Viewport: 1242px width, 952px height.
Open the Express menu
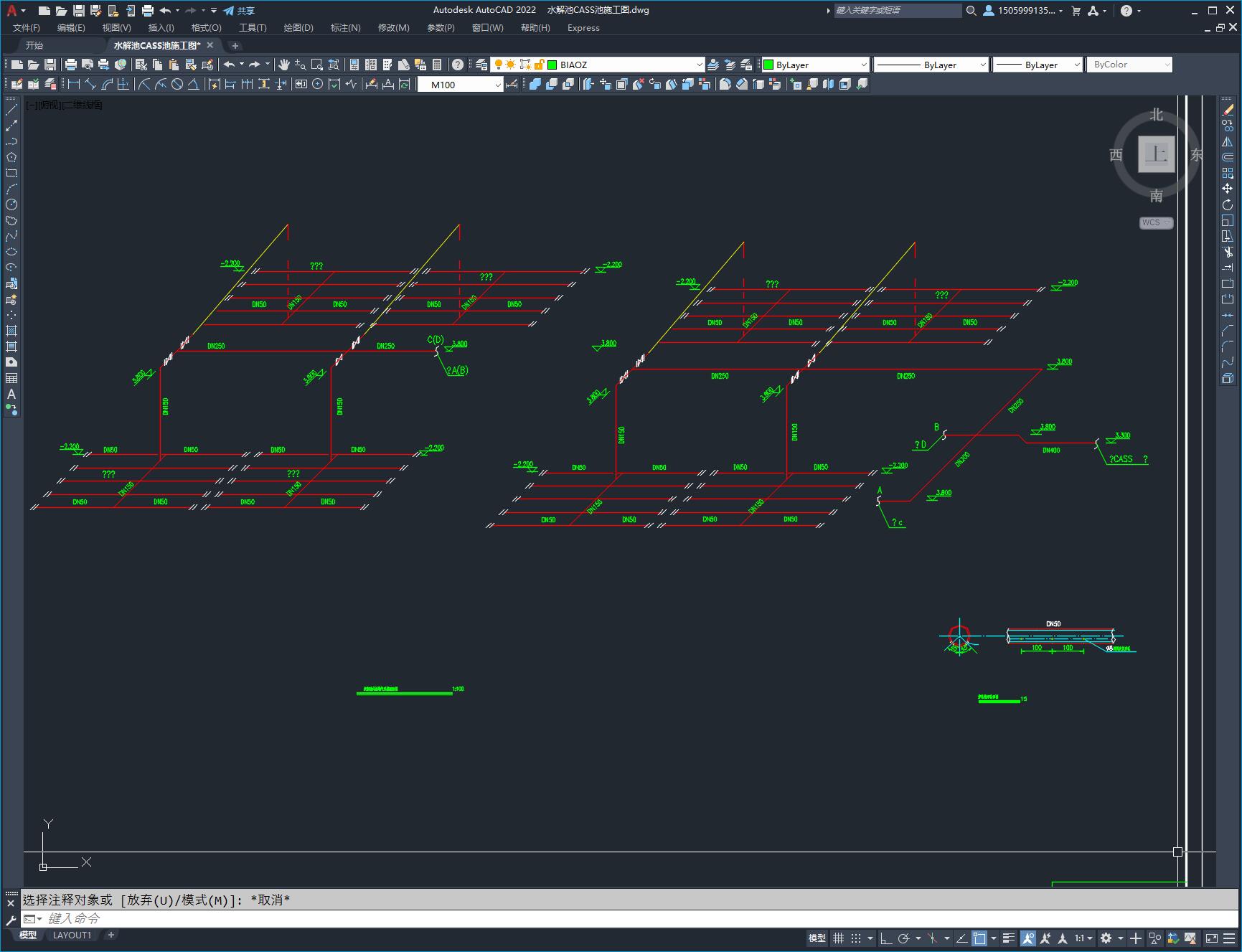point(583,28)
